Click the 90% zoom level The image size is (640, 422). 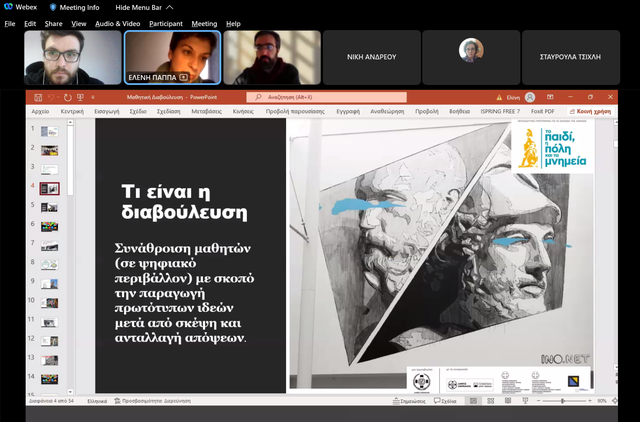pyautogui.click(x=602, y=401)
